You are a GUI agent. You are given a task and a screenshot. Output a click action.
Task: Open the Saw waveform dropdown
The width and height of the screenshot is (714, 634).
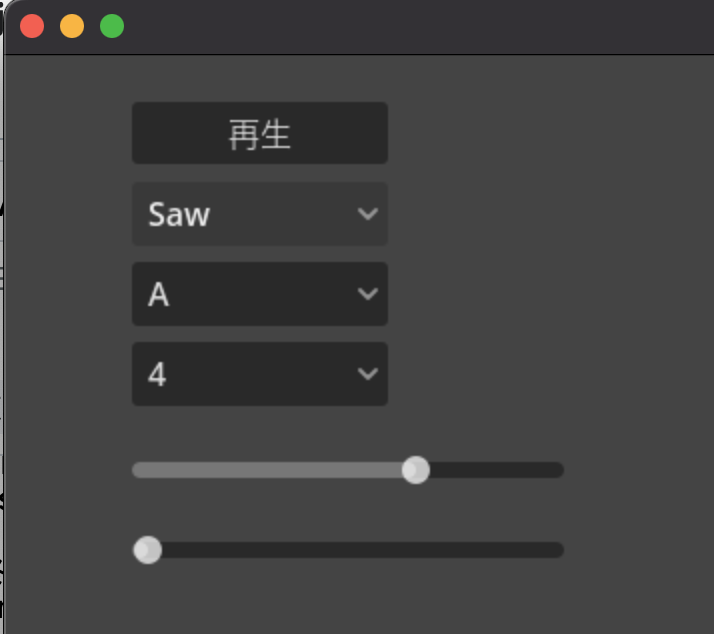coord(260,214)
